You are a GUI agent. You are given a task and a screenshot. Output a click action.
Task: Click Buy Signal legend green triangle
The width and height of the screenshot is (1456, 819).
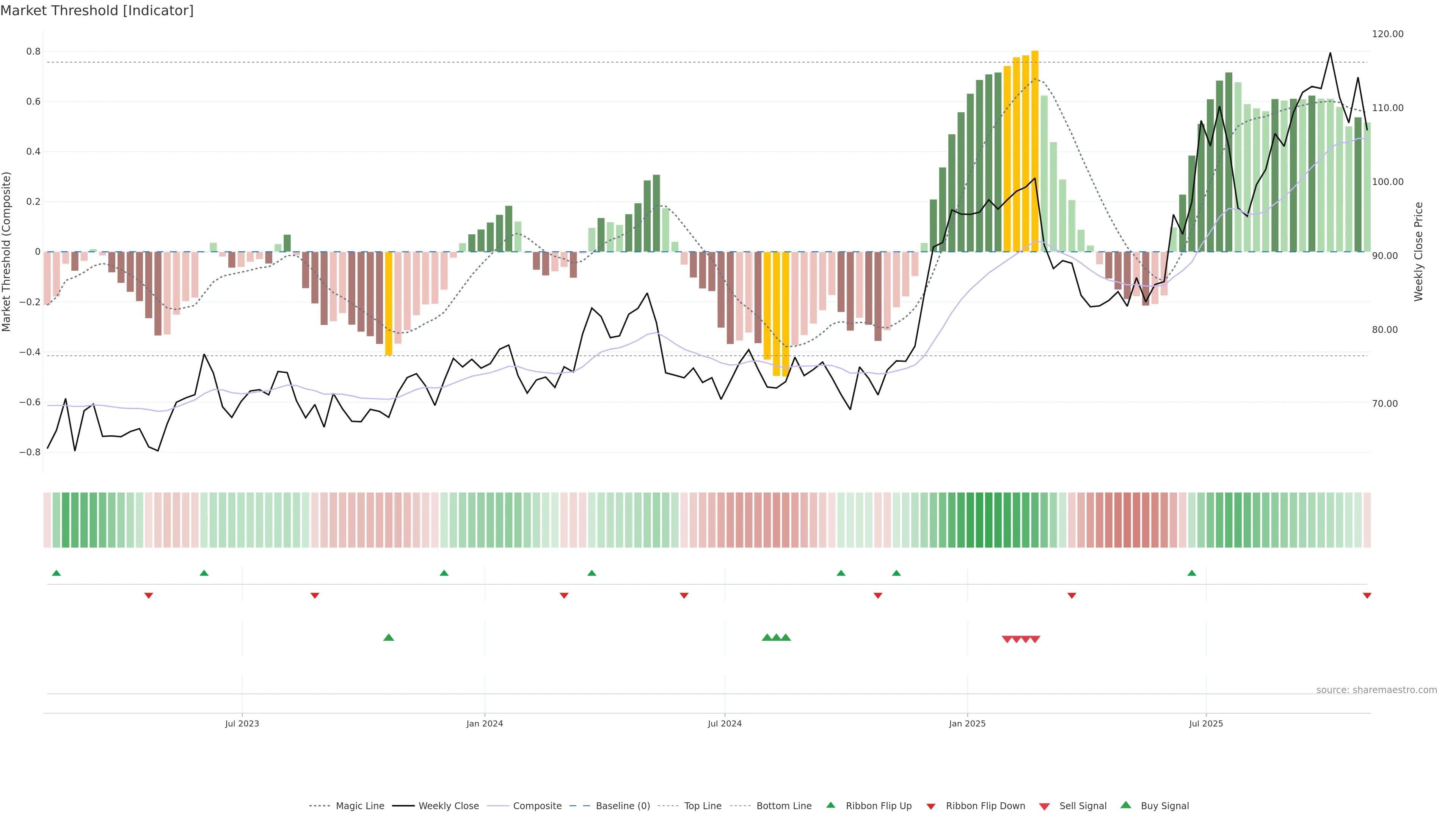pyautogui.click(x=1126, y=805)
